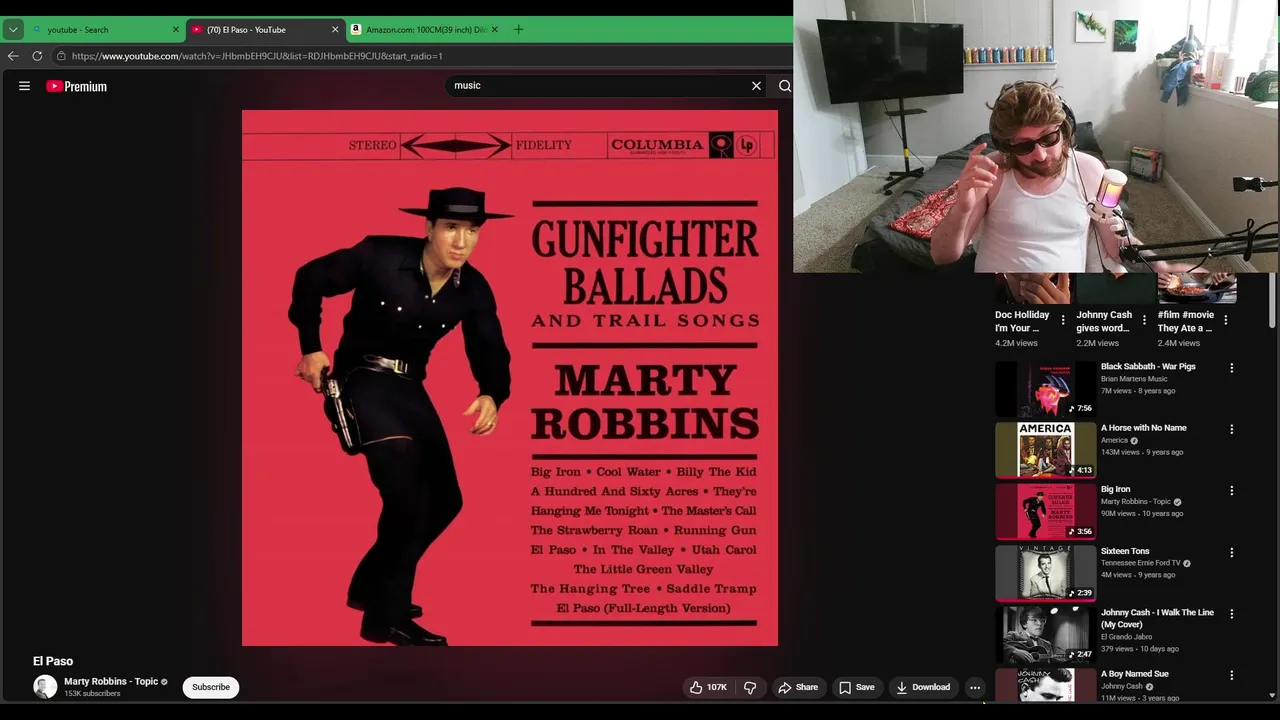Image resolution: width=1280 pixels, height=720 pixels.
Task: Open the tab list dropdown arrow
Action: [13, 30]
